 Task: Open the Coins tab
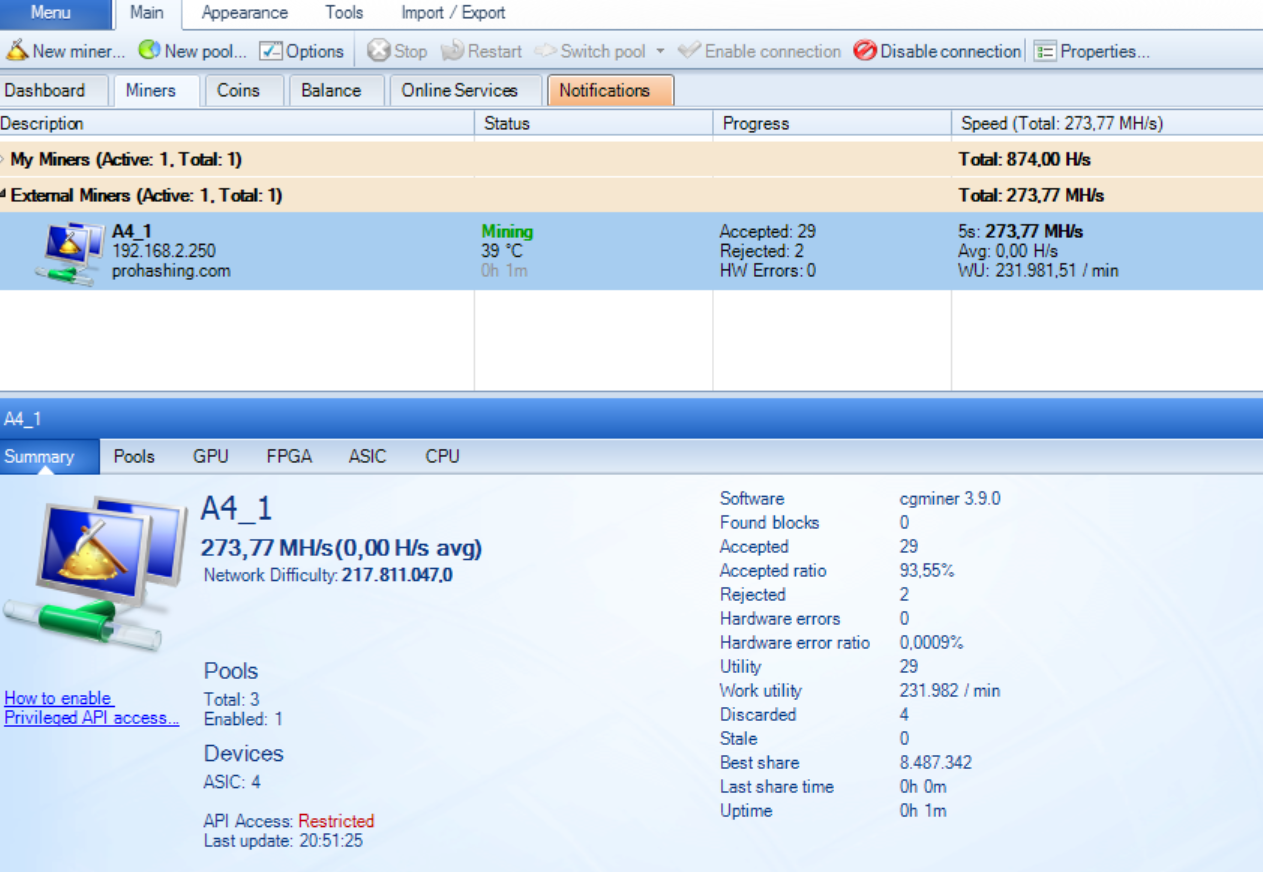click(238, 90)
